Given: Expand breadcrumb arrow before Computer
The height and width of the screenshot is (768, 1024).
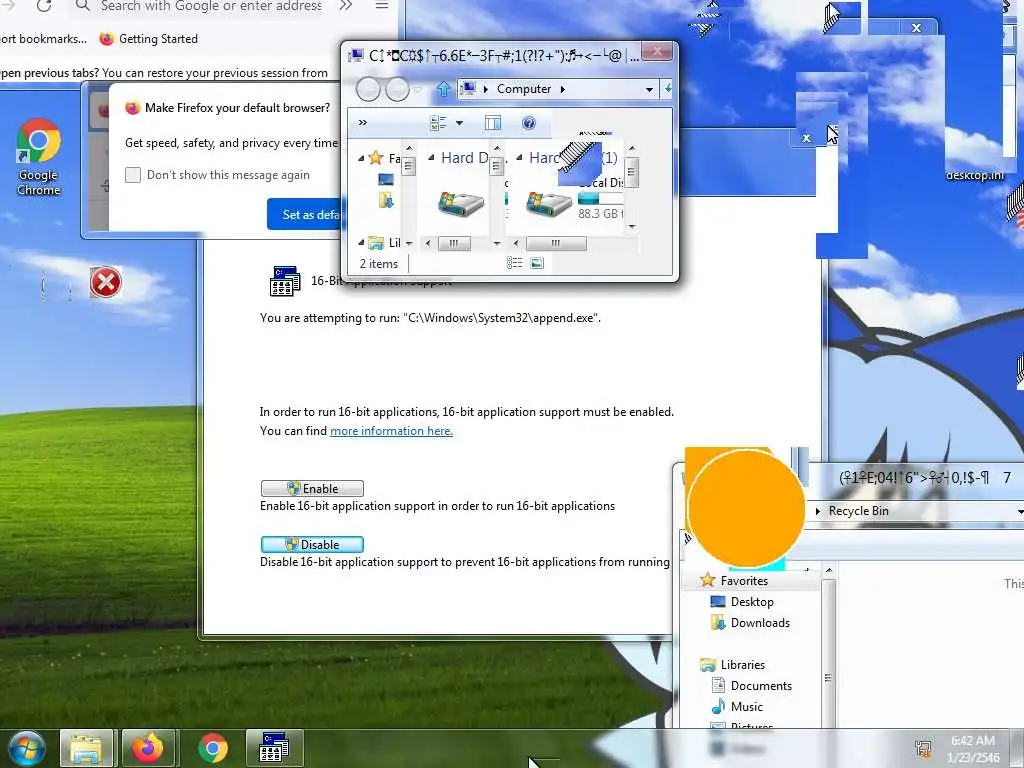Looking at the screenshot, I should coord(485,89).
